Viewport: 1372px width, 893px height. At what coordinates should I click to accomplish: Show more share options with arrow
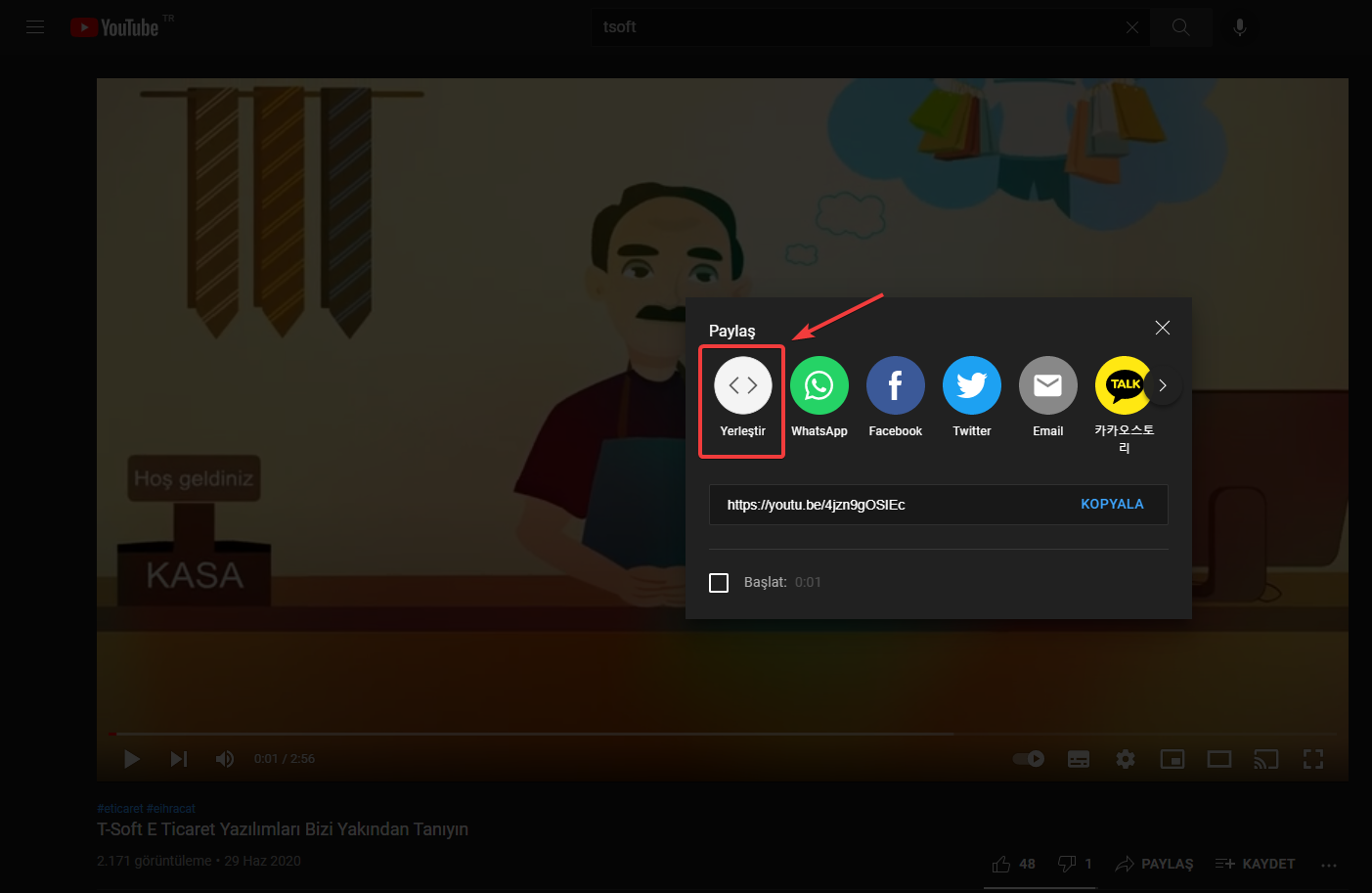click(x=1163, y=385)
